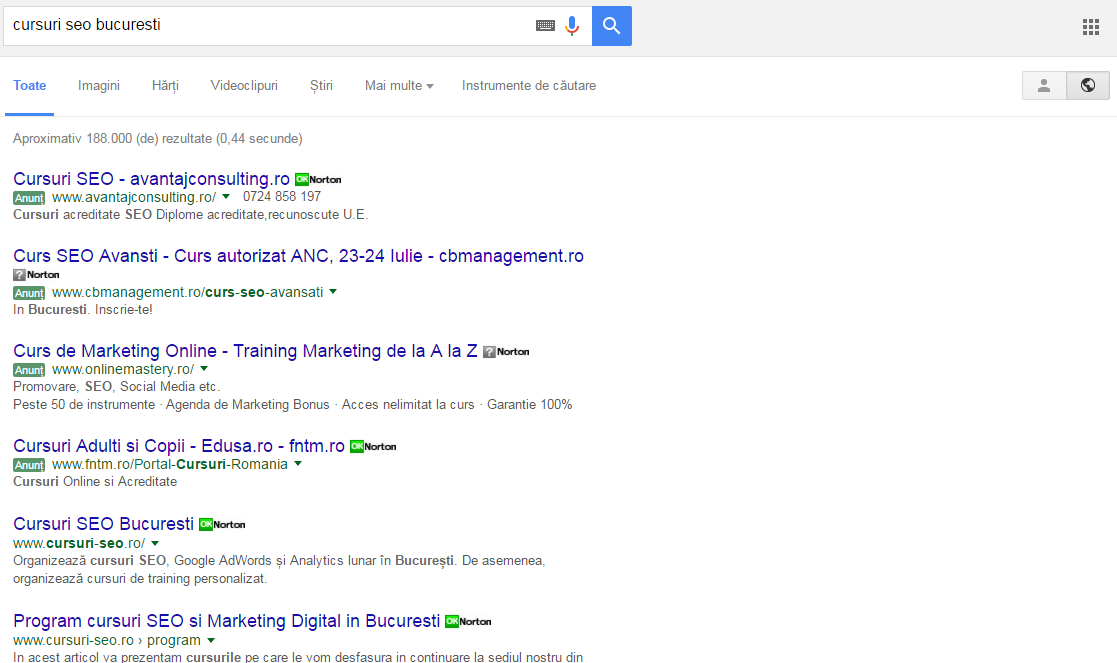Click www.cursuri-seo.ro › program URL text
The height and width of the screenshot is (663, 1117).
pyautogui.click(x=107, y=640)
